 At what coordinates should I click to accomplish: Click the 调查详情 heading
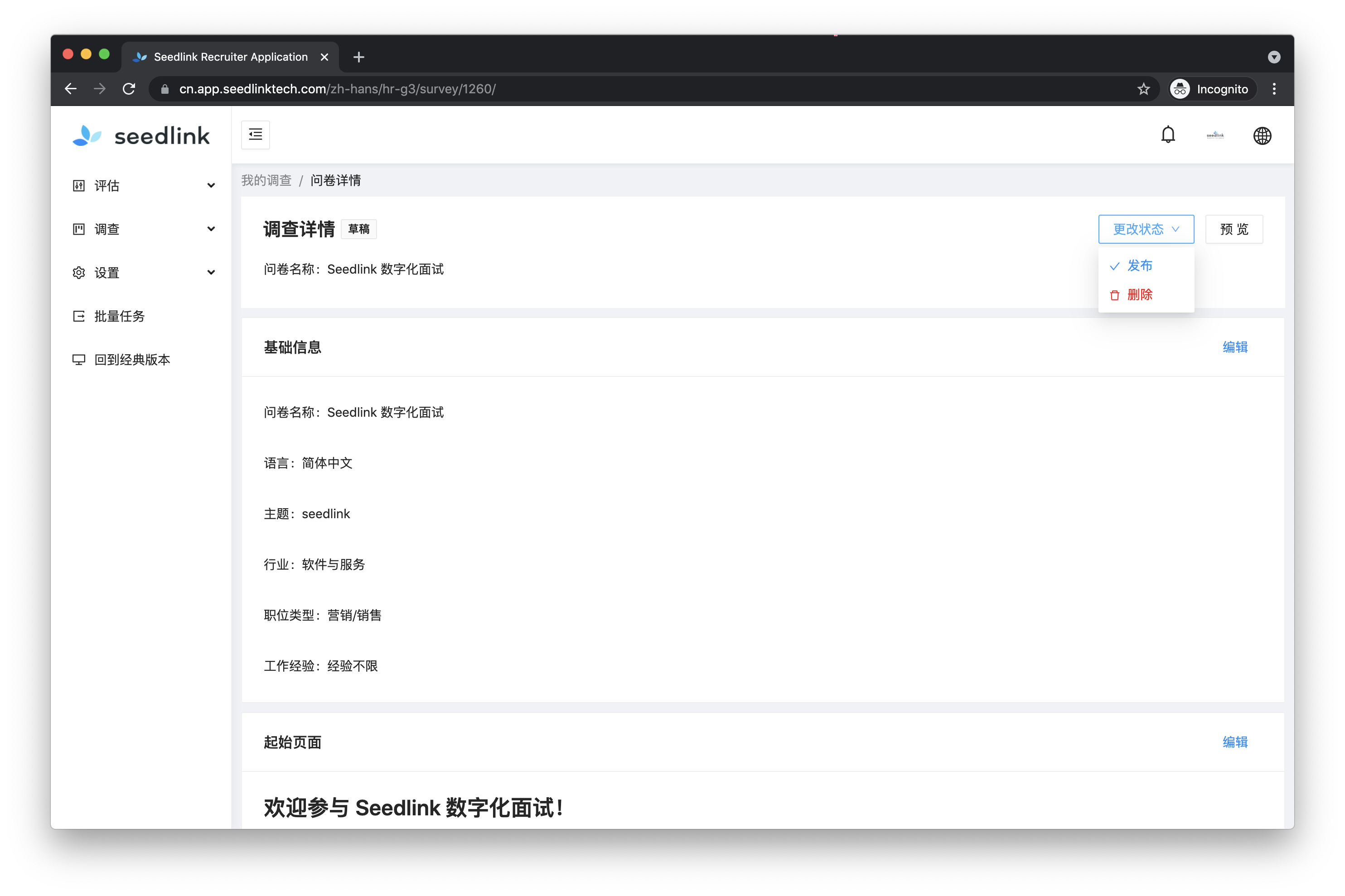point(298,229)
